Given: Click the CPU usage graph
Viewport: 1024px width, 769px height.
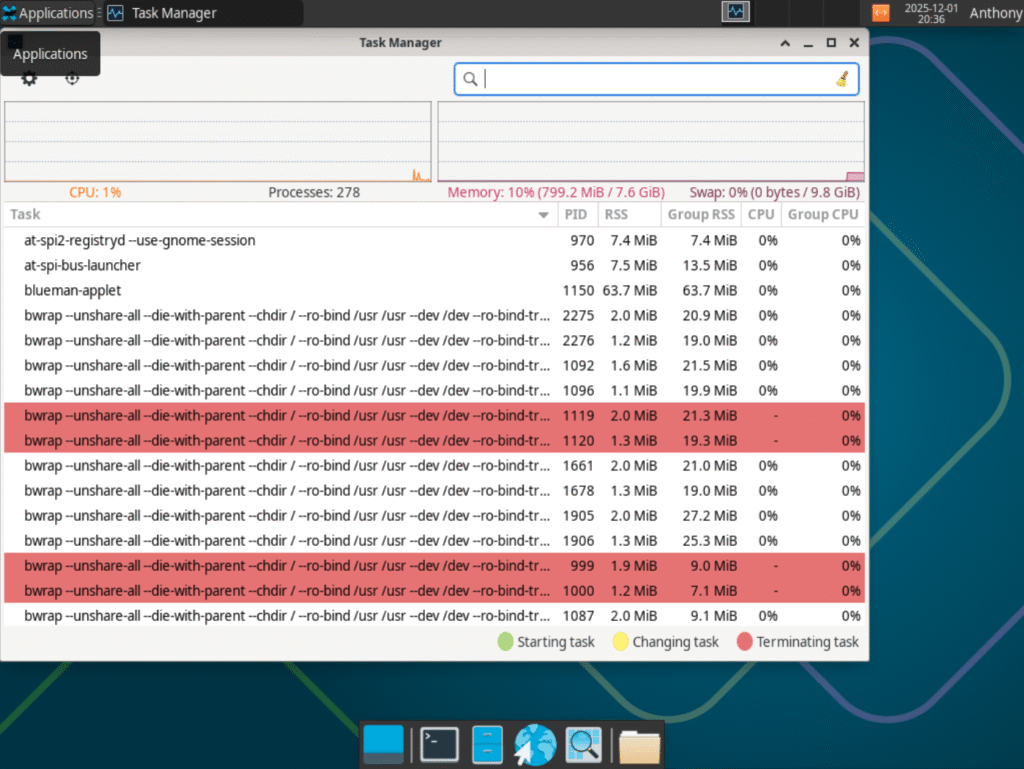Looking at the screenshot, I should 217,142.
